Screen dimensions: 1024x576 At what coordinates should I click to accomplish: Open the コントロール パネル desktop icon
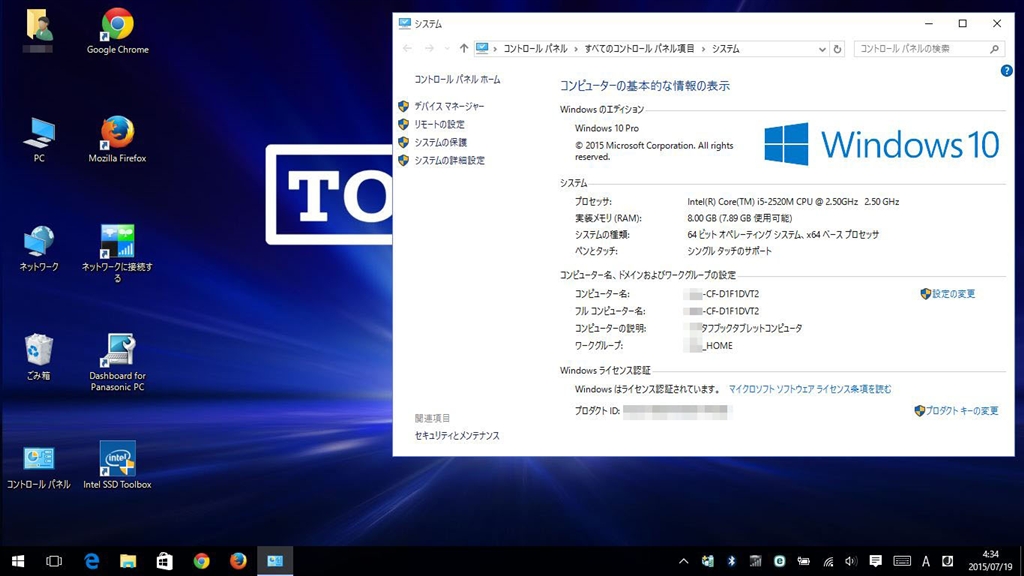coord(39,466)
